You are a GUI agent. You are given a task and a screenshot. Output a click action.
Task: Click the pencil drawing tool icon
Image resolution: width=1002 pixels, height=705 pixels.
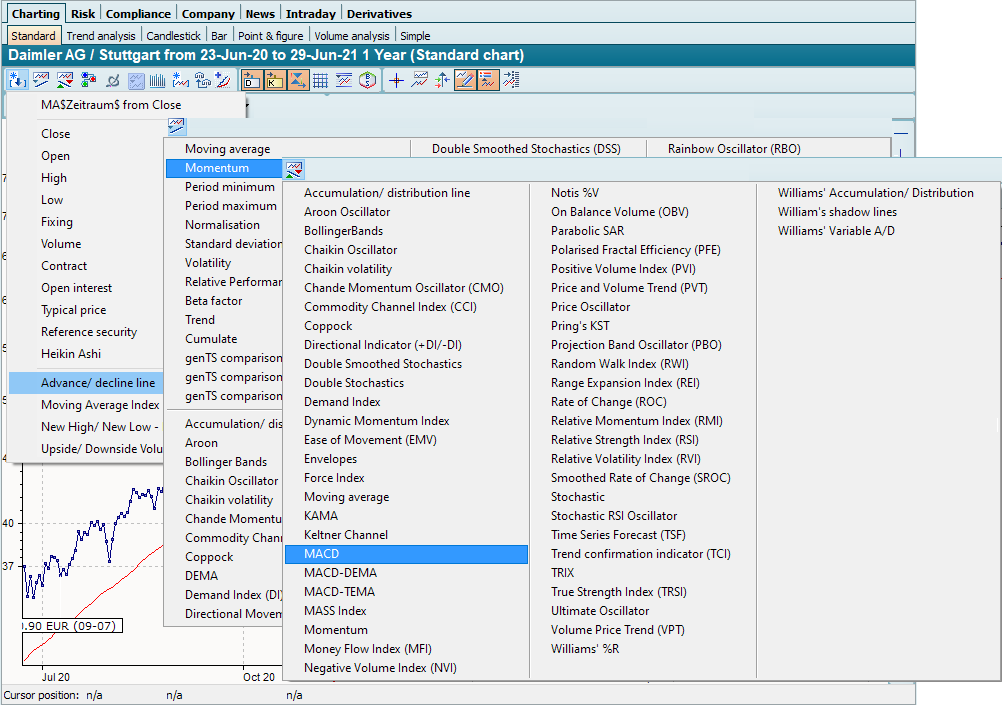[x=464, y=81]
